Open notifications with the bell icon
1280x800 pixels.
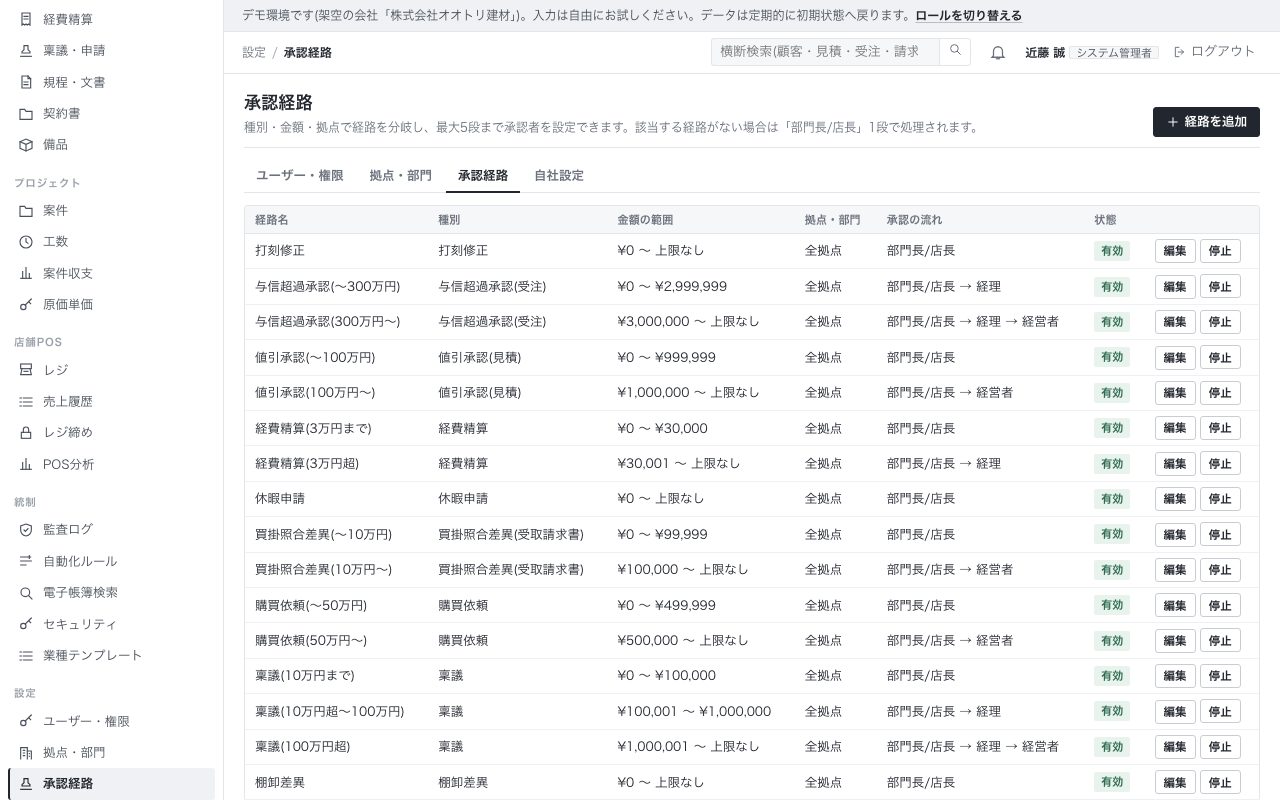point(998,52)
